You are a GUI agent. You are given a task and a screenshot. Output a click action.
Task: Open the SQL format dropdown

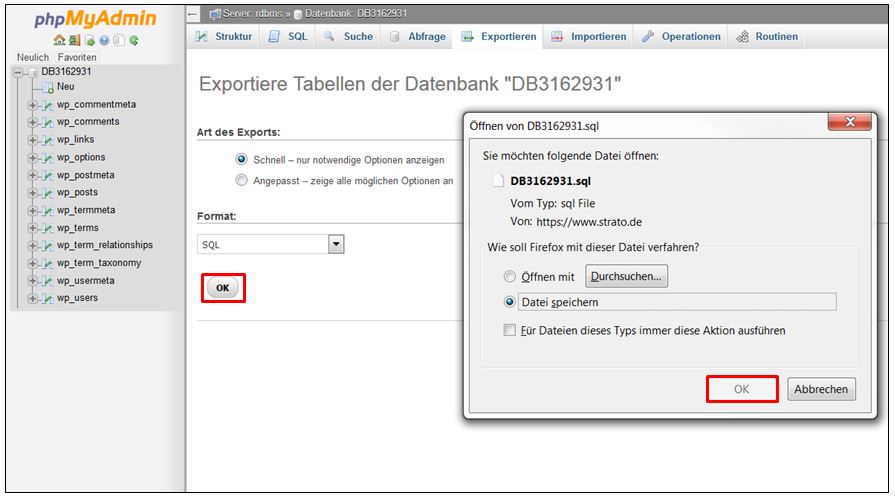pos(271,244)
